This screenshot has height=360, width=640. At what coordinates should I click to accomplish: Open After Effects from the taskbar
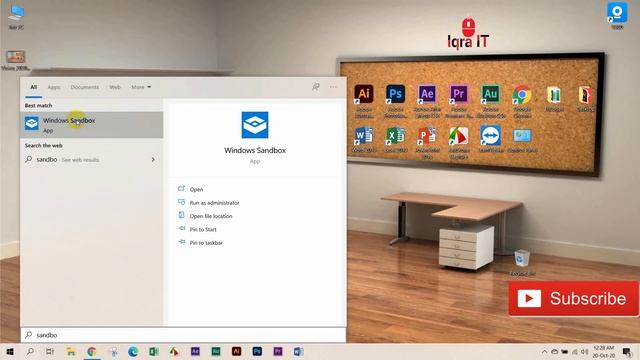tap(195, 351)
